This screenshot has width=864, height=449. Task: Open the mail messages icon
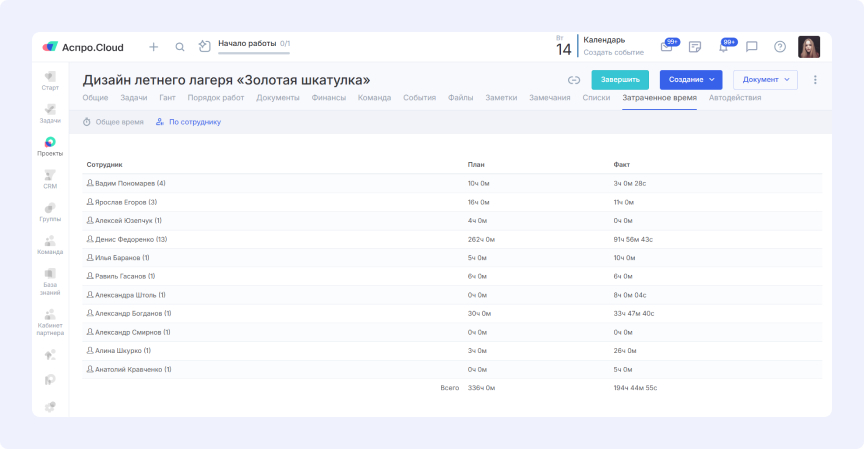[x=667, y=47]
